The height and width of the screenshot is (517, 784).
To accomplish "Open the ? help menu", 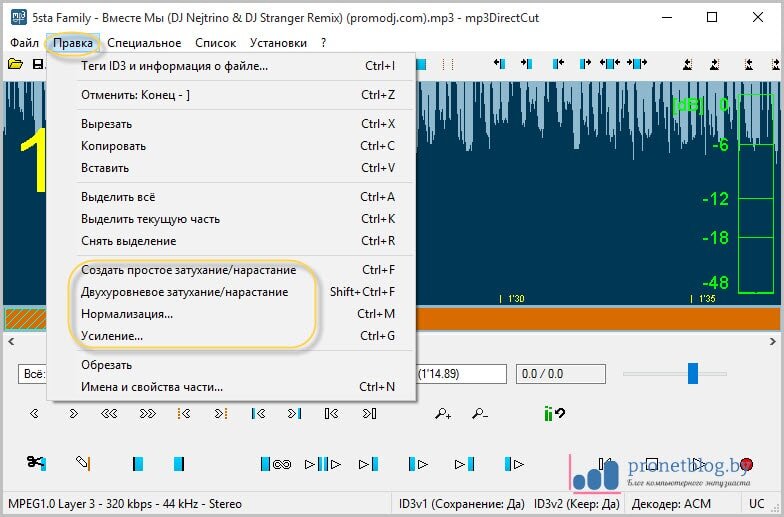I will point(324,43).
